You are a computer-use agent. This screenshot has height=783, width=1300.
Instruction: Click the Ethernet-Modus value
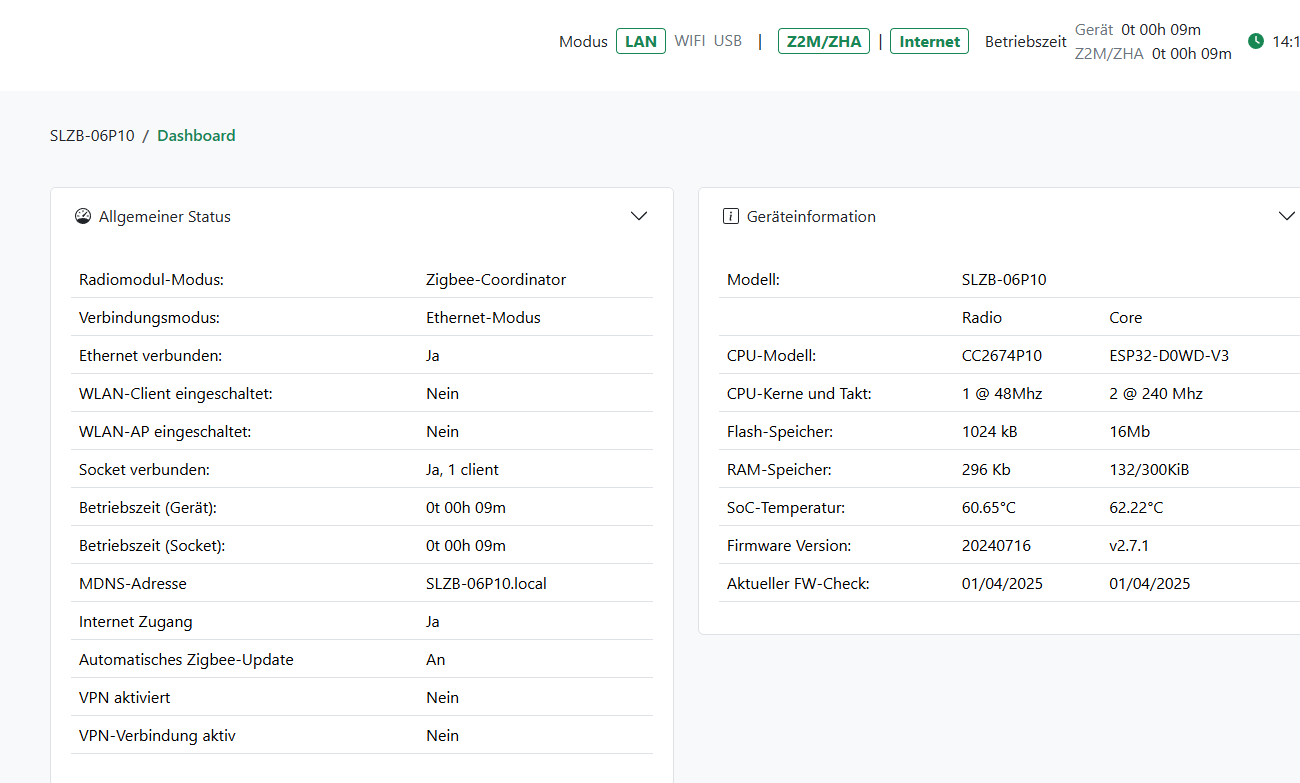click(x=483, y=318)
